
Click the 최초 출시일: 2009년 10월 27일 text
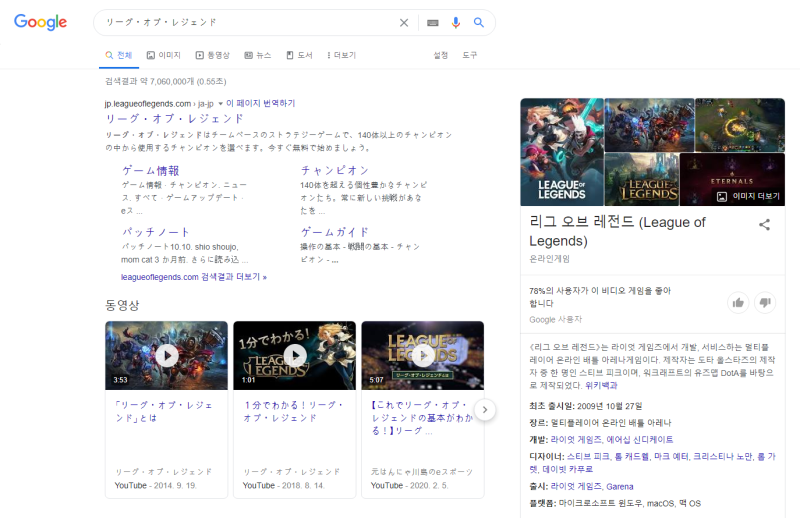pyautogui.click(x=586, y=406)
